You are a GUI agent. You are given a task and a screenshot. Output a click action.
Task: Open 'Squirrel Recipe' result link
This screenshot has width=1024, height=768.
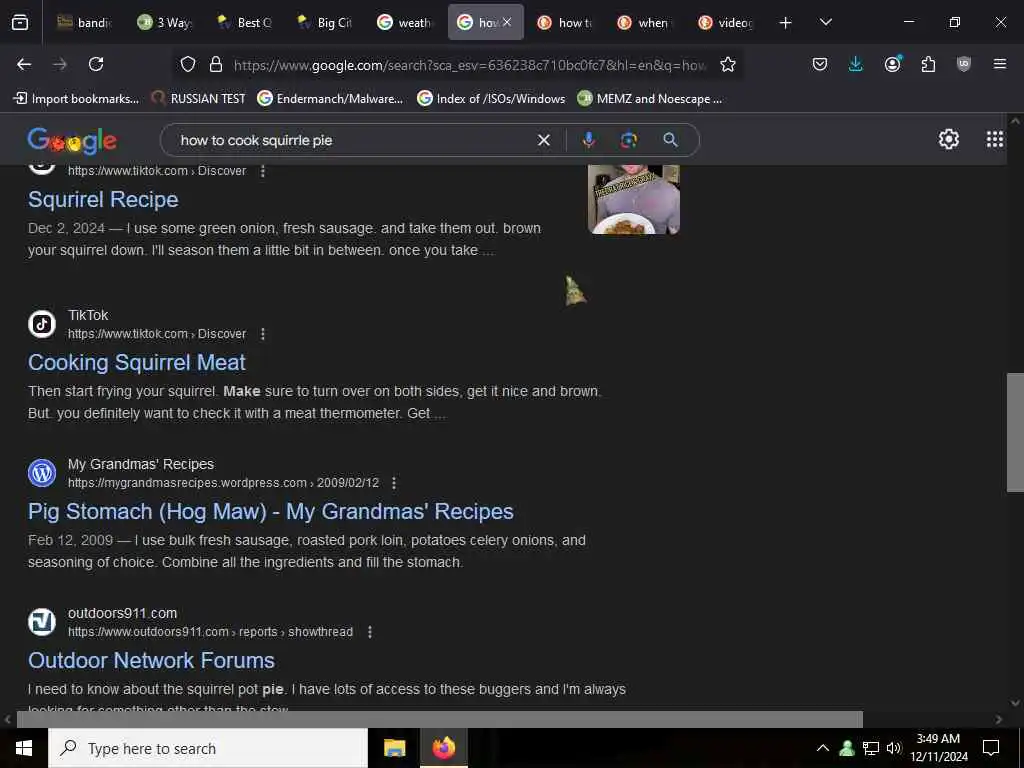point(103,199)
